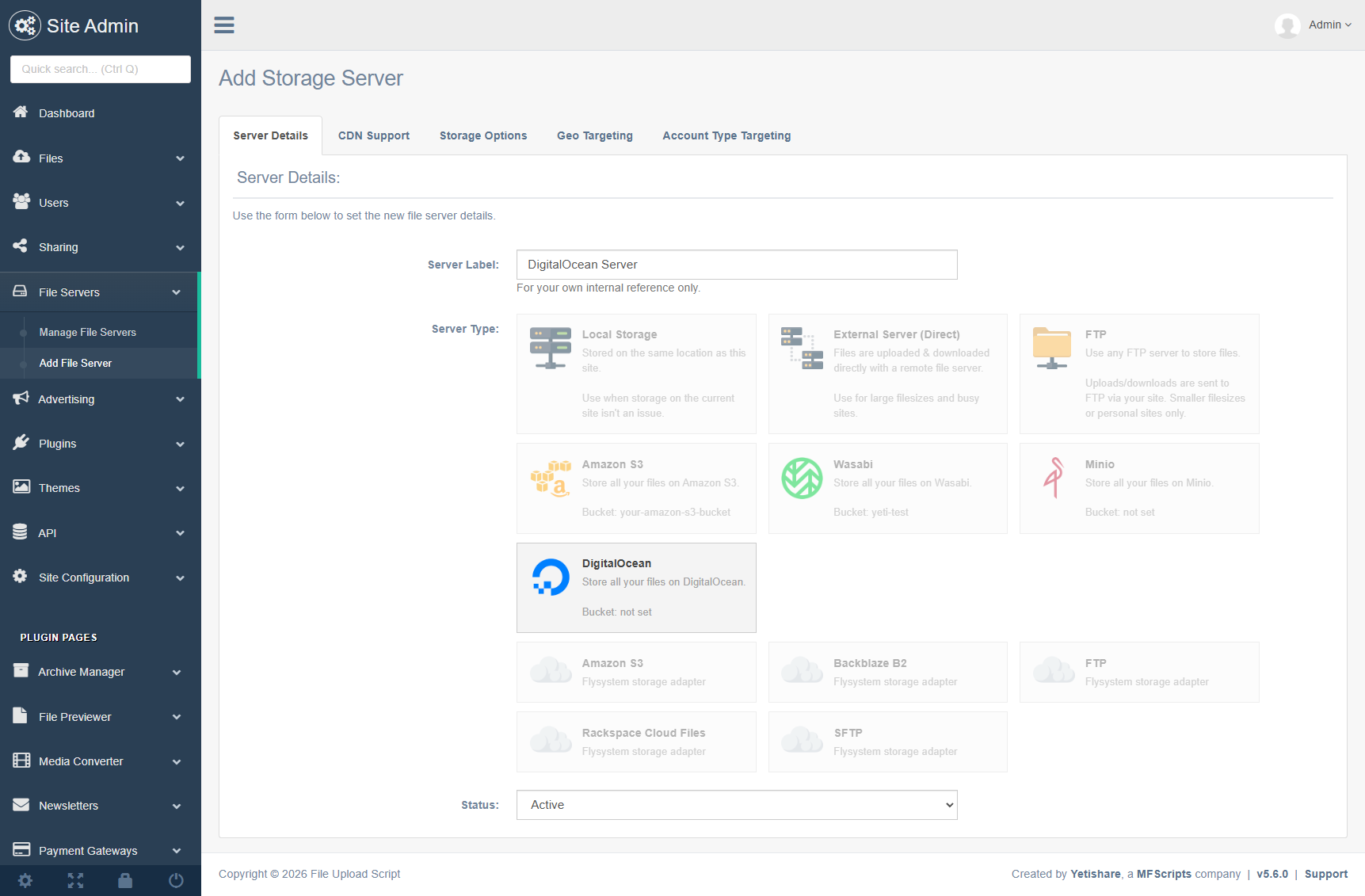Click the Dashboard home icon
1365x896 pixels.
point(21,112)
